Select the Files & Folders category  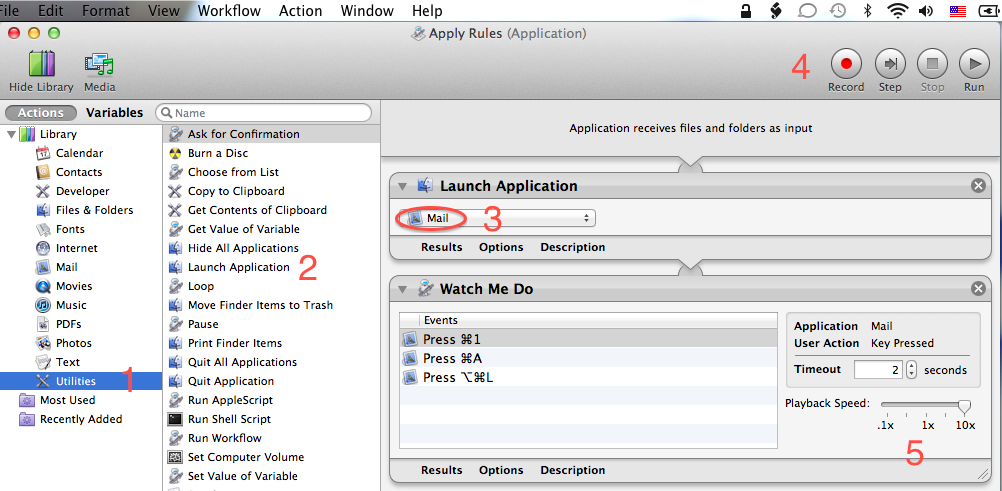point(94,210)
